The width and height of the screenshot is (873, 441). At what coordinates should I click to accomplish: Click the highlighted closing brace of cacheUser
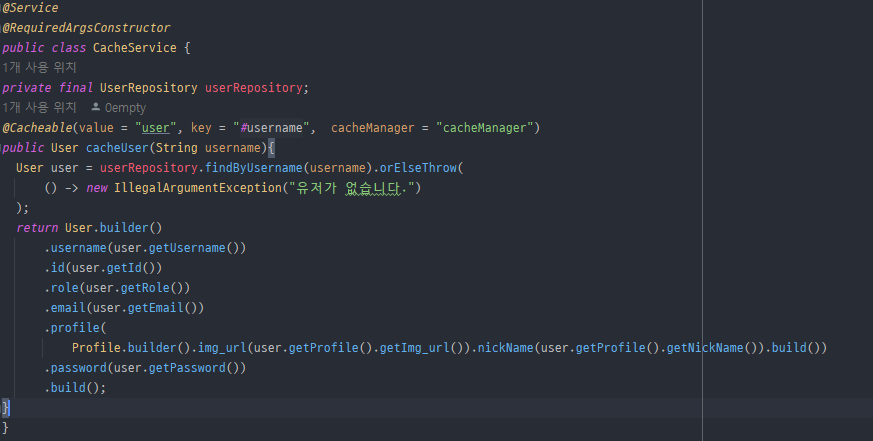click(x=6, y=408)
